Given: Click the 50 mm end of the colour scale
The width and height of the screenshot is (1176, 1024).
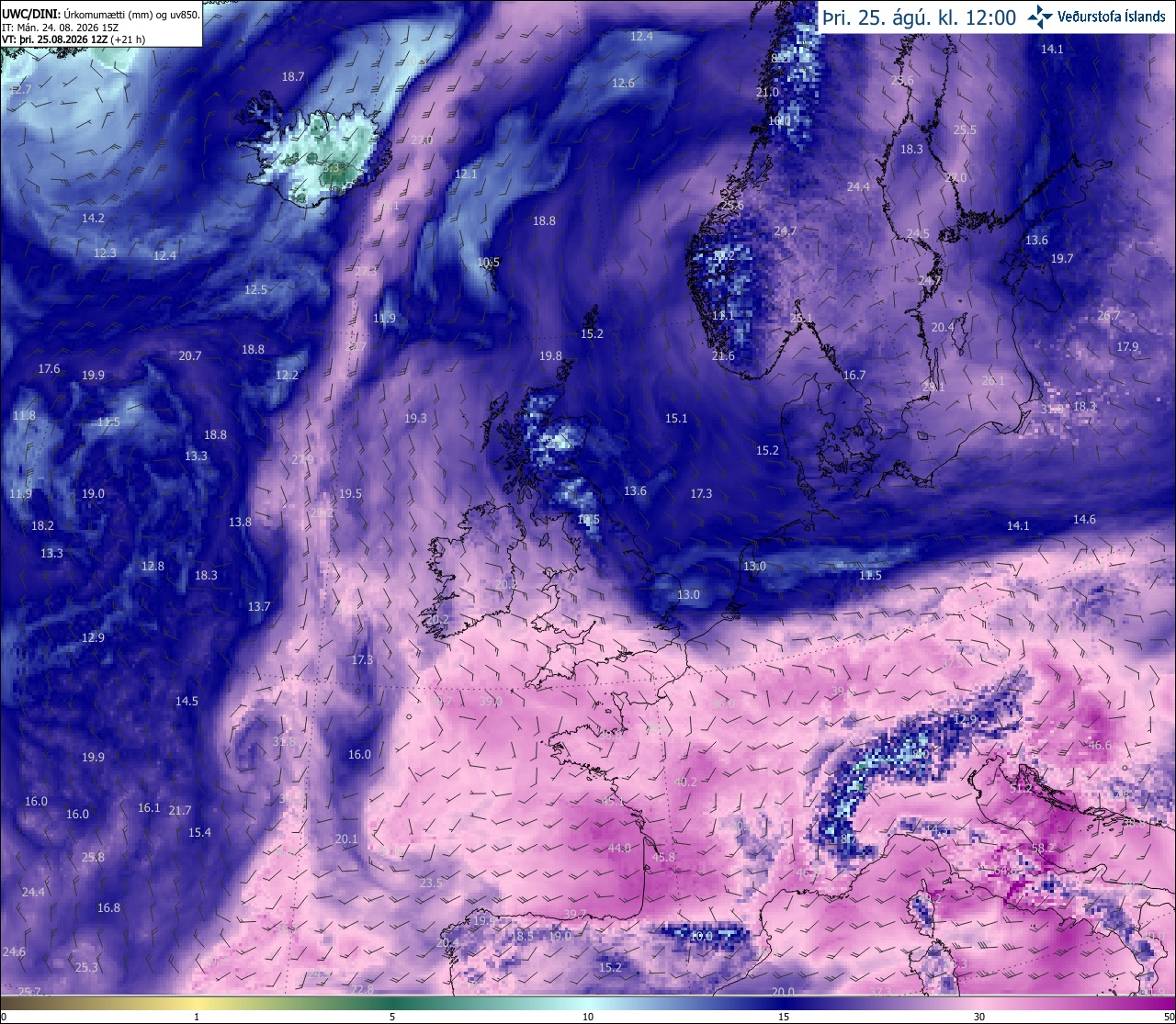Looking at the screenshot, I should 1168,1017.
